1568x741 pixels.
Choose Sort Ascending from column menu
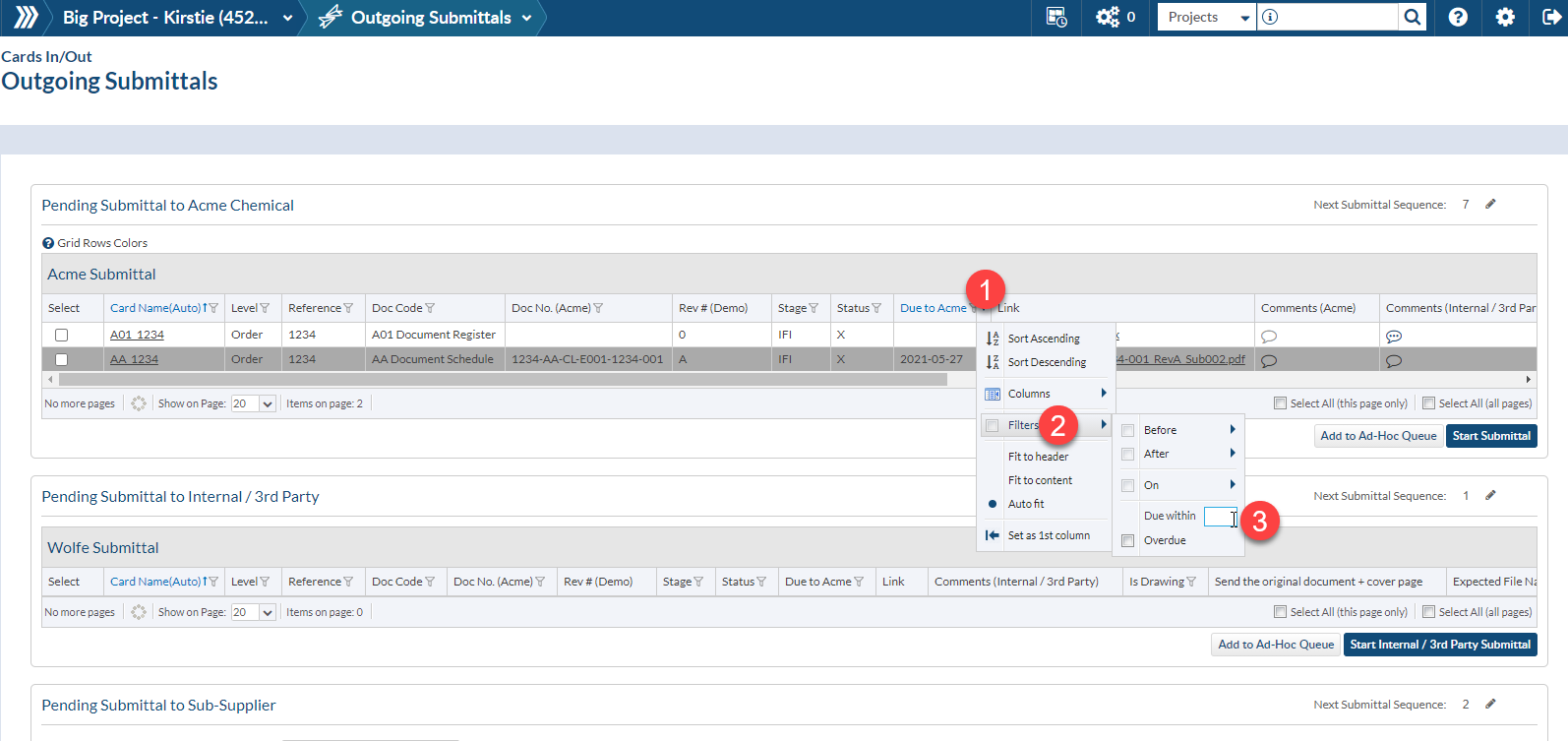1046,338
